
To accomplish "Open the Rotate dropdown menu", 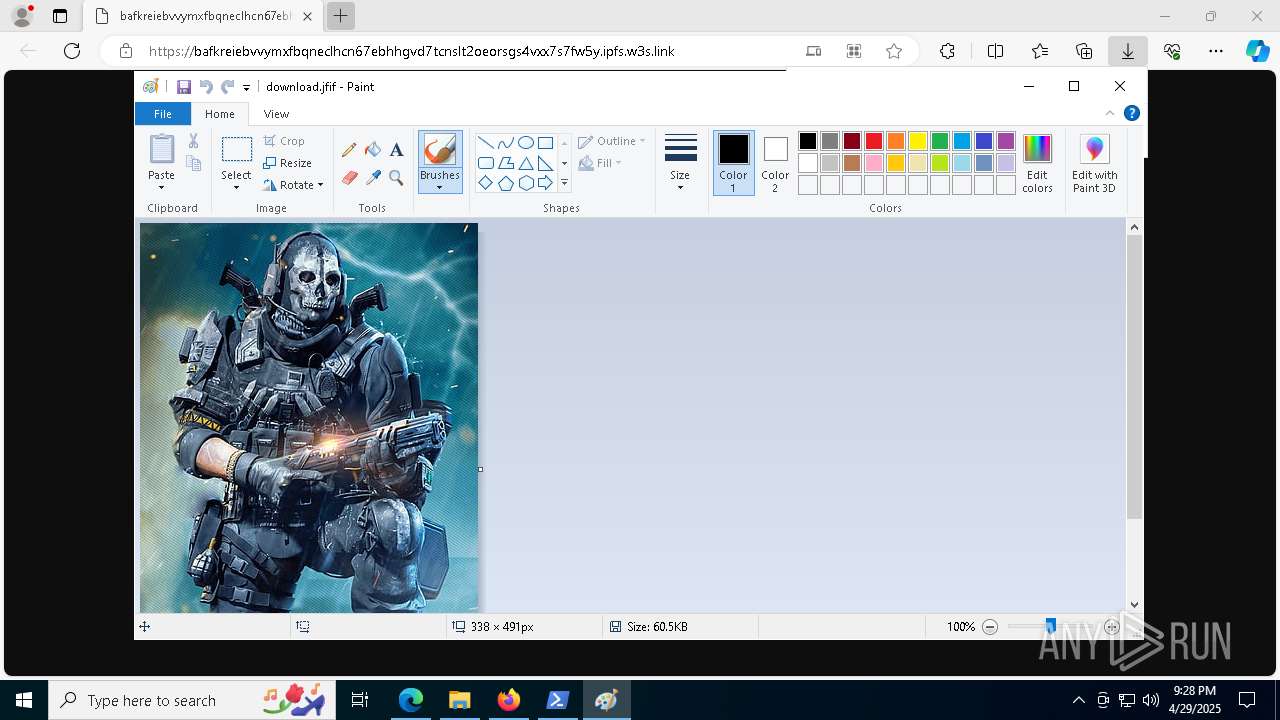I will coord(294,185).
